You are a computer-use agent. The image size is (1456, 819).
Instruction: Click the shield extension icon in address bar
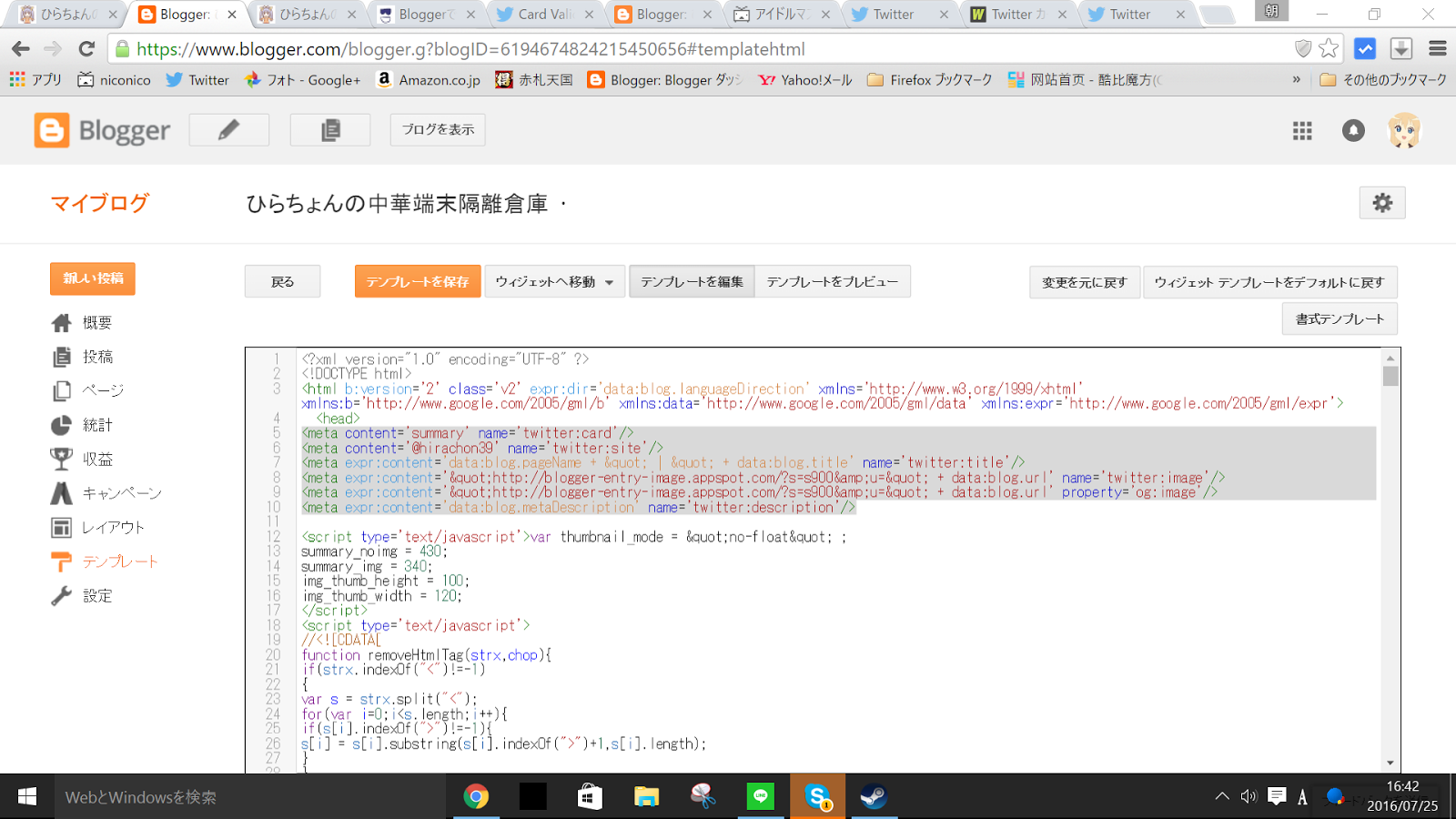pos(1303,49)
